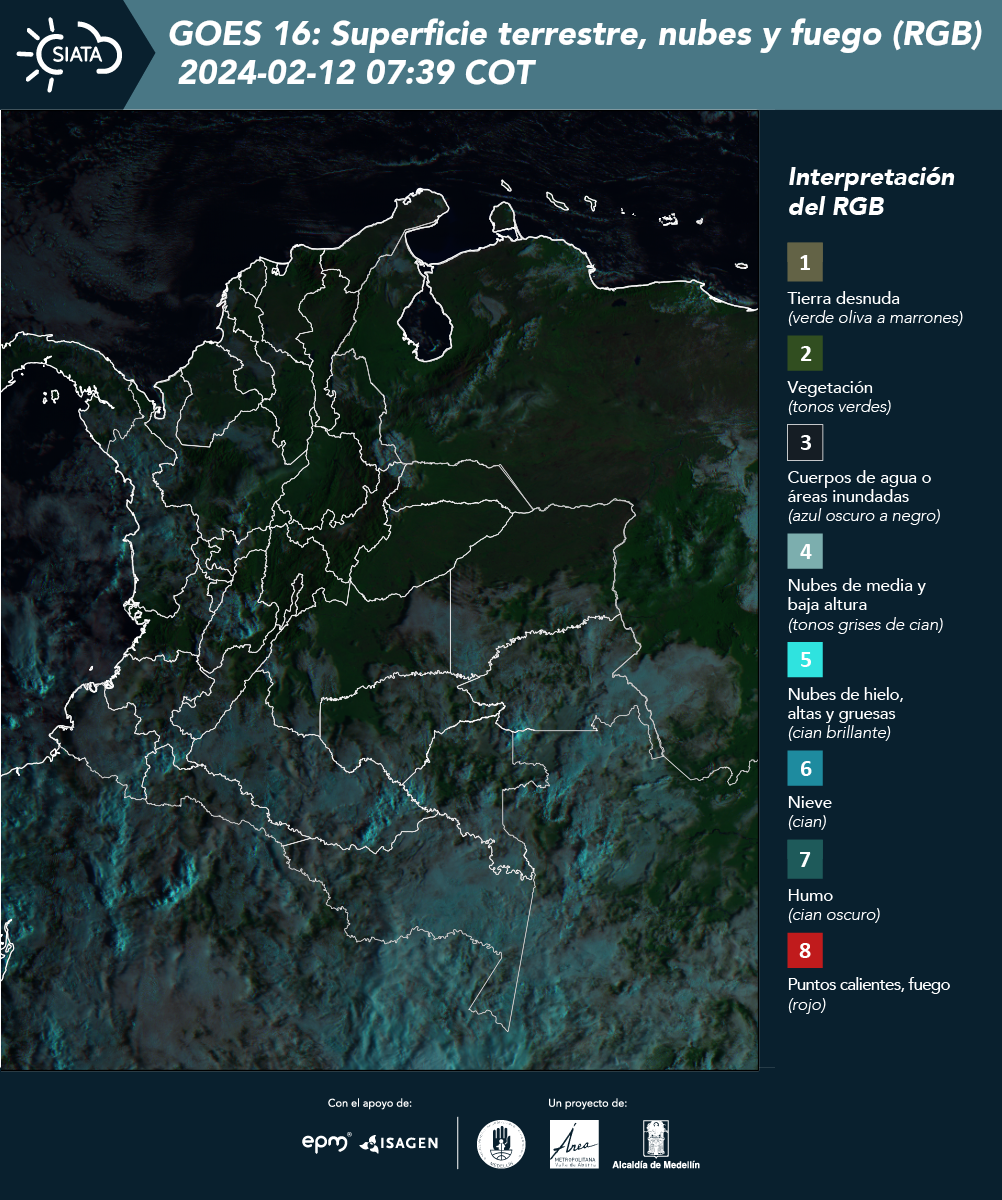1002x1200 pixels.
Task: Select legend swatch 6 Nieve
Action: [x=805, y=769]
